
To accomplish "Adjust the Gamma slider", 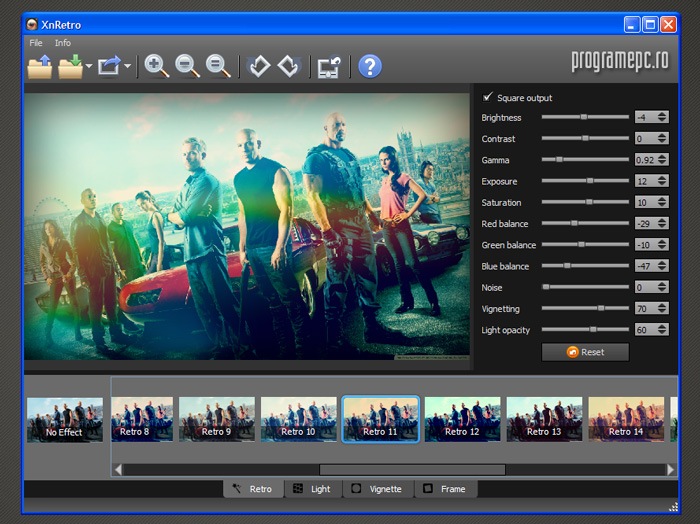I will [x=585, y=159].
